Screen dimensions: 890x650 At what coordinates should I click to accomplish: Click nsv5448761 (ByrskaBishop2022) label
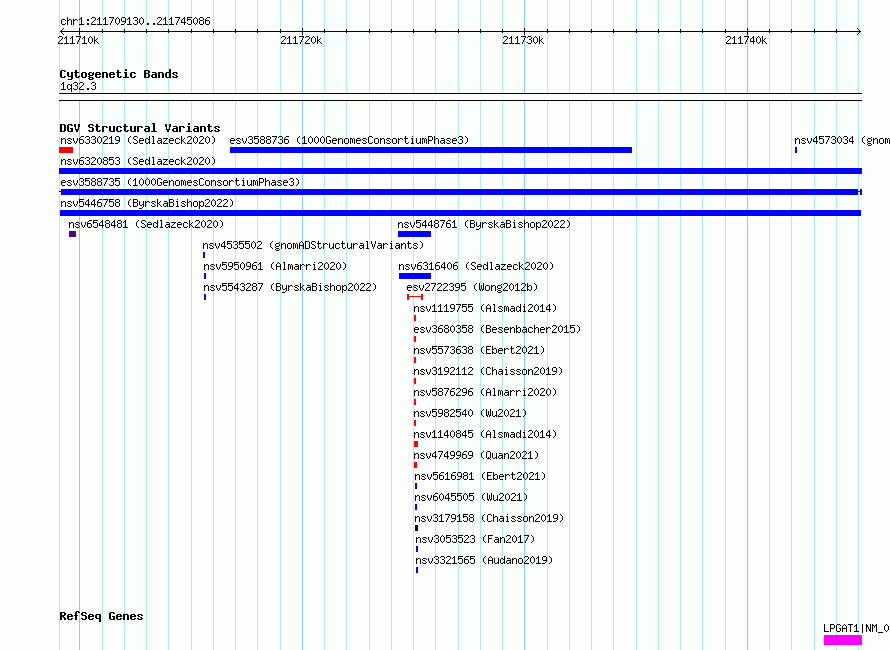coord(484,224)
